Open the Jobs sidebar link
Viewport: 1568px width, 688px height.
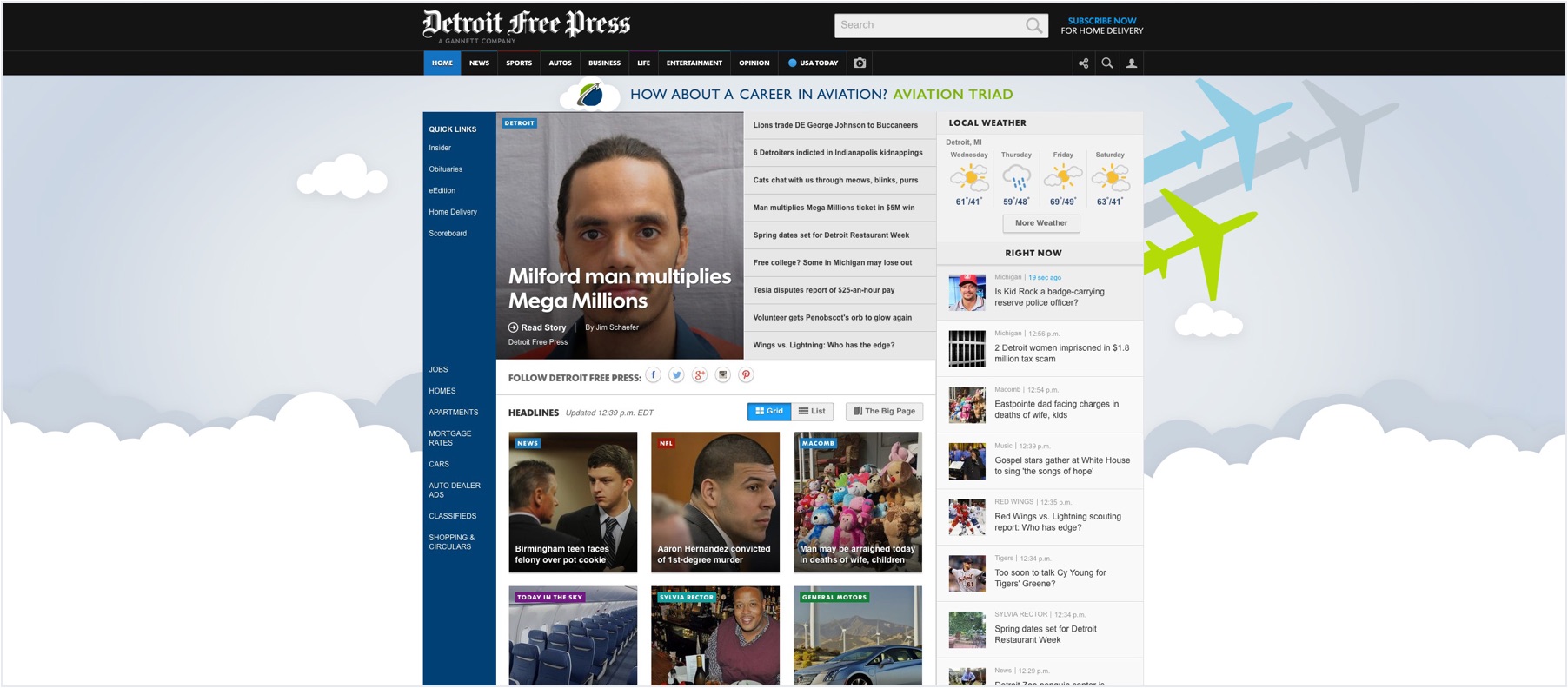click(438, 369)
